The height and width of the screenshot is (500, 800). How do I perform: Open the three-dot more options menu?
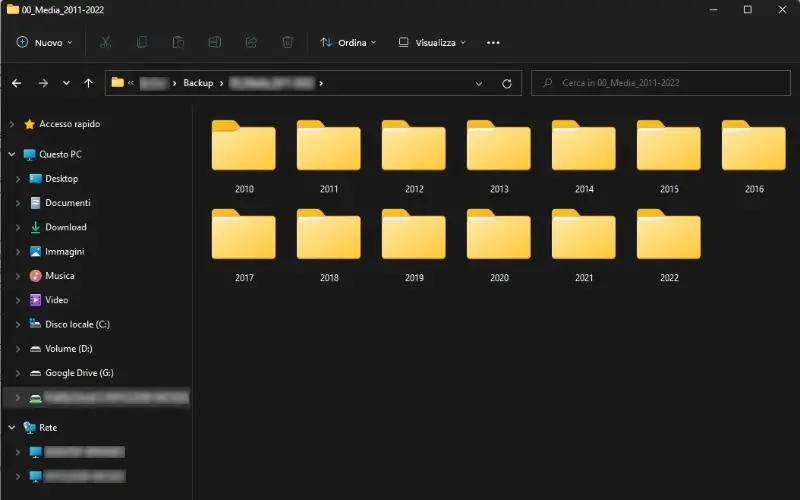pos(493,42)
